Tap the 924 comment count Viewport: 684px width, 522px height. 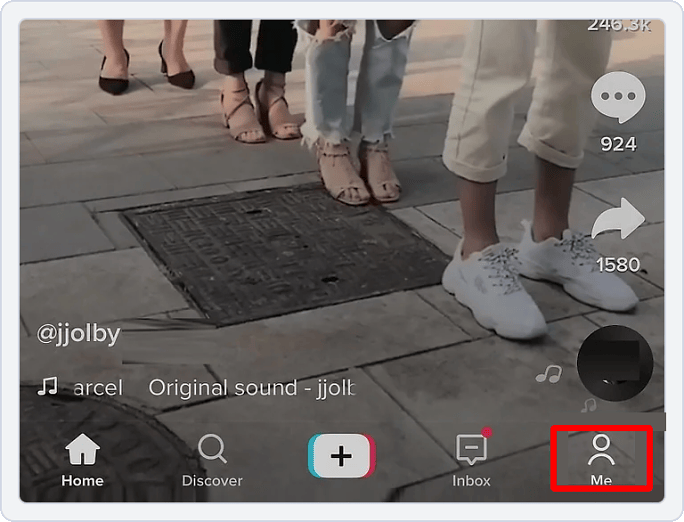618,144
